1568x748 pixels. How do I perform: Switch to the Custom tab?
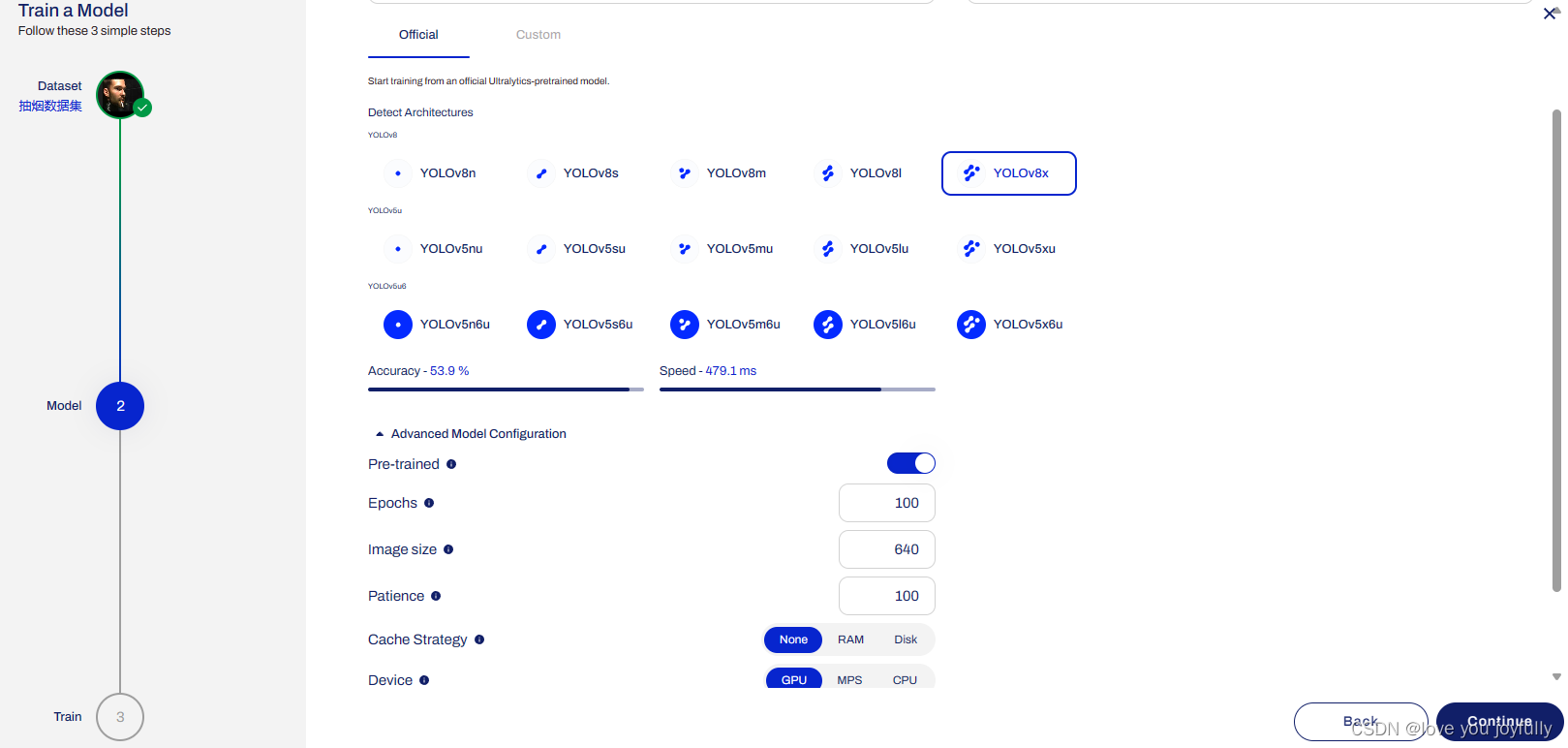pos(538,35)
